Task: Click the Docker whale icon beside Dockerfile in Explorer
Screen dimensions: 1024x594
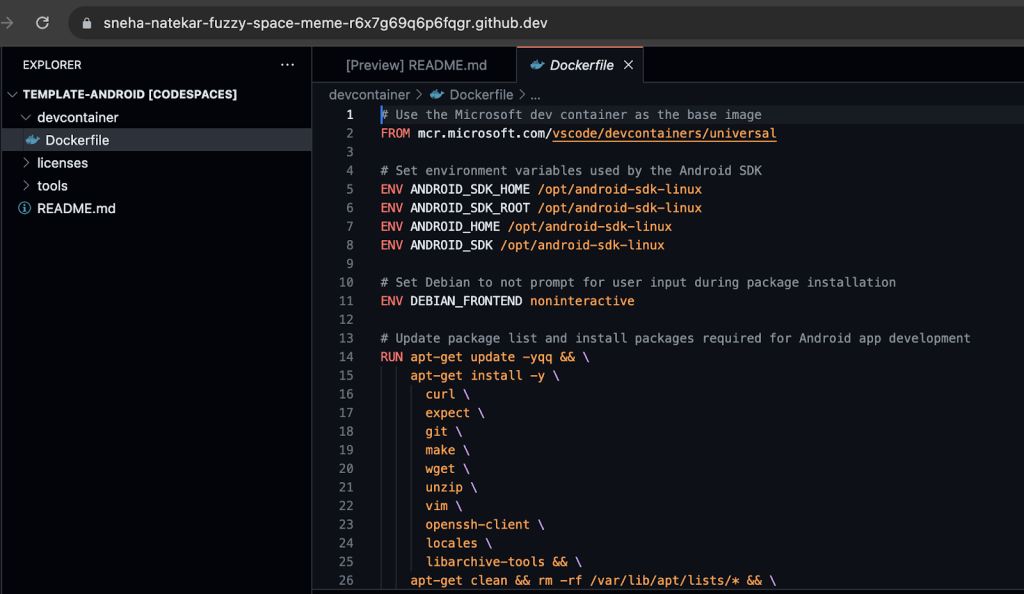Action: pos(32,140)
